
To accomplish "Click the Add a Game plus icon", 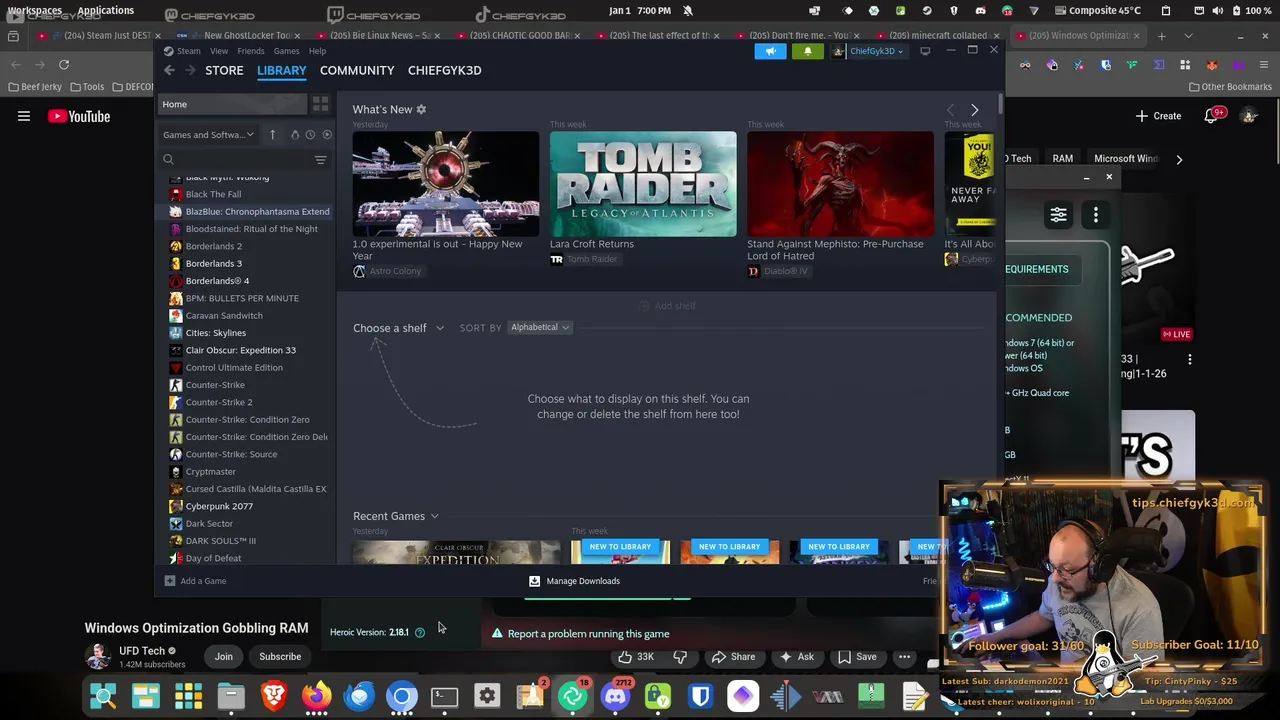I will point(170,581).
